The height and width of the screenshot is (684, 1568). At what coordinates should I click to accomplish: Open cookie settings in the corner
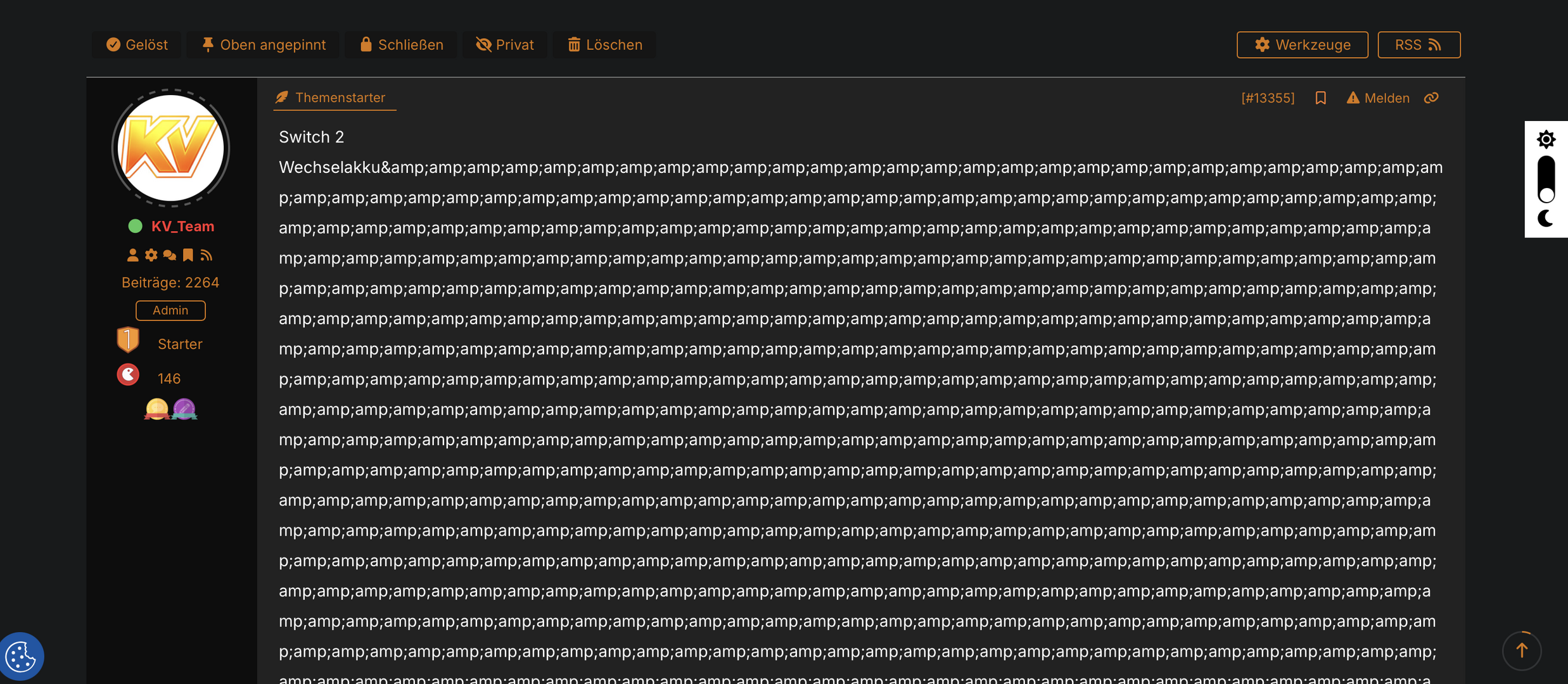point(22,657)
